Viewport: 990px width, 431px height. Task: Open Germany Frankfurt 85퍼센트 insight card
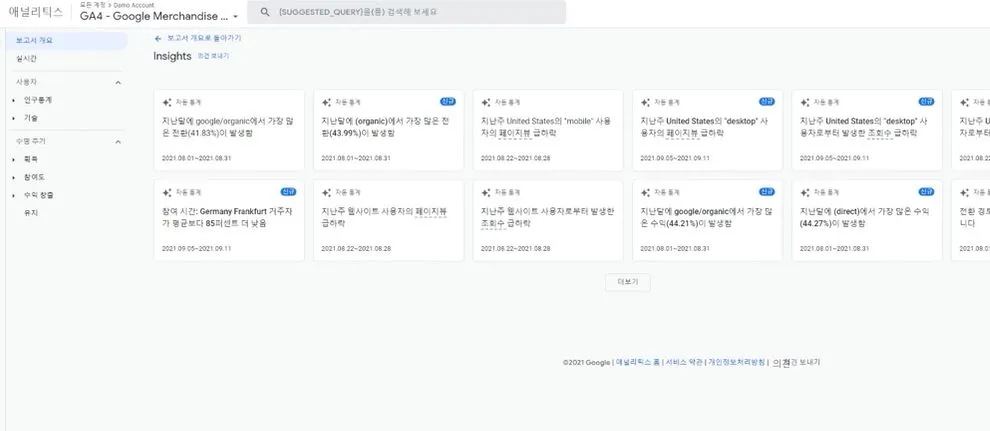coord(229,221)
